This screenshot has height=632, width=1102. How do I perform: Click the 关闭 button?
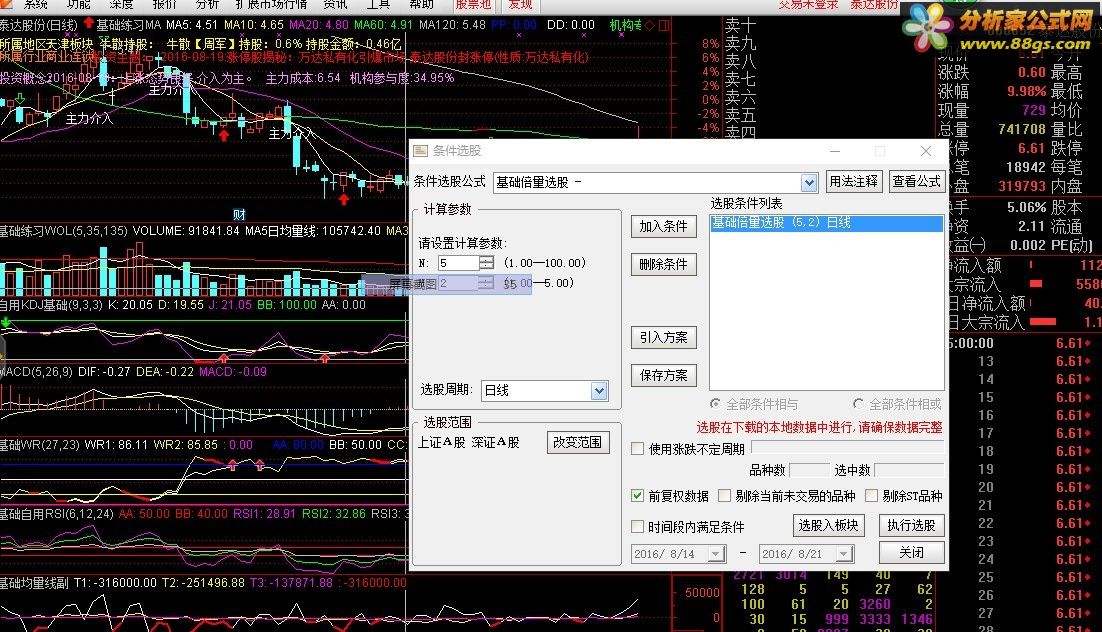(x=911, y=552)
